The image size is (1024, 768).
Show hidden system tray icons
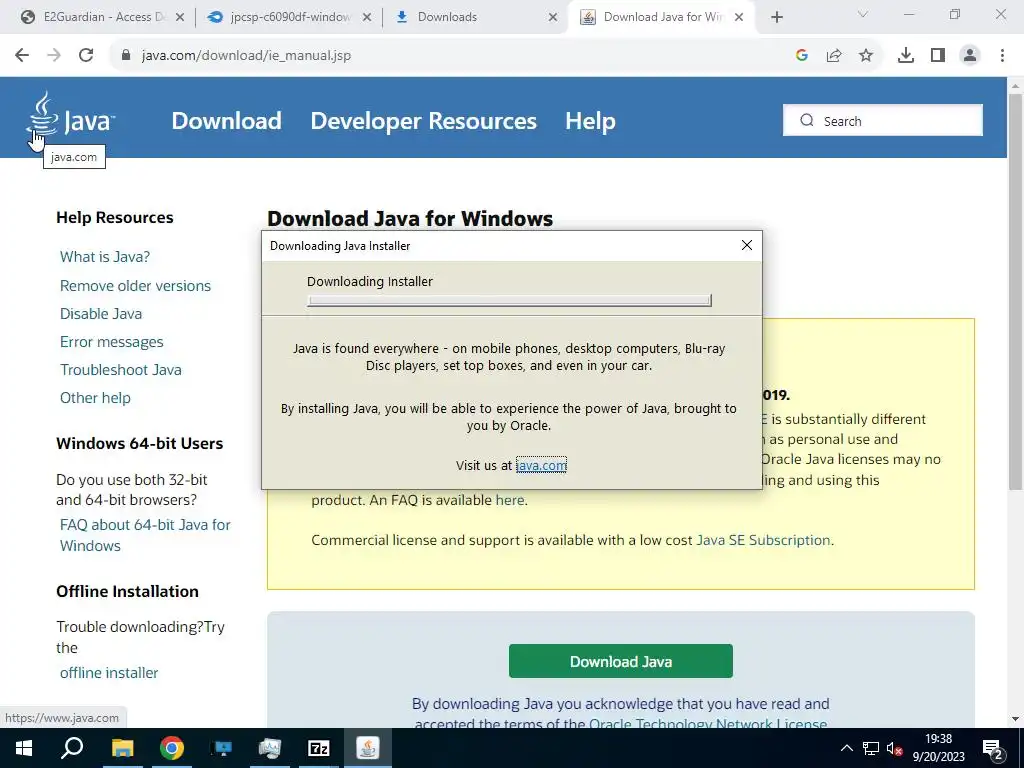[846, 748]
